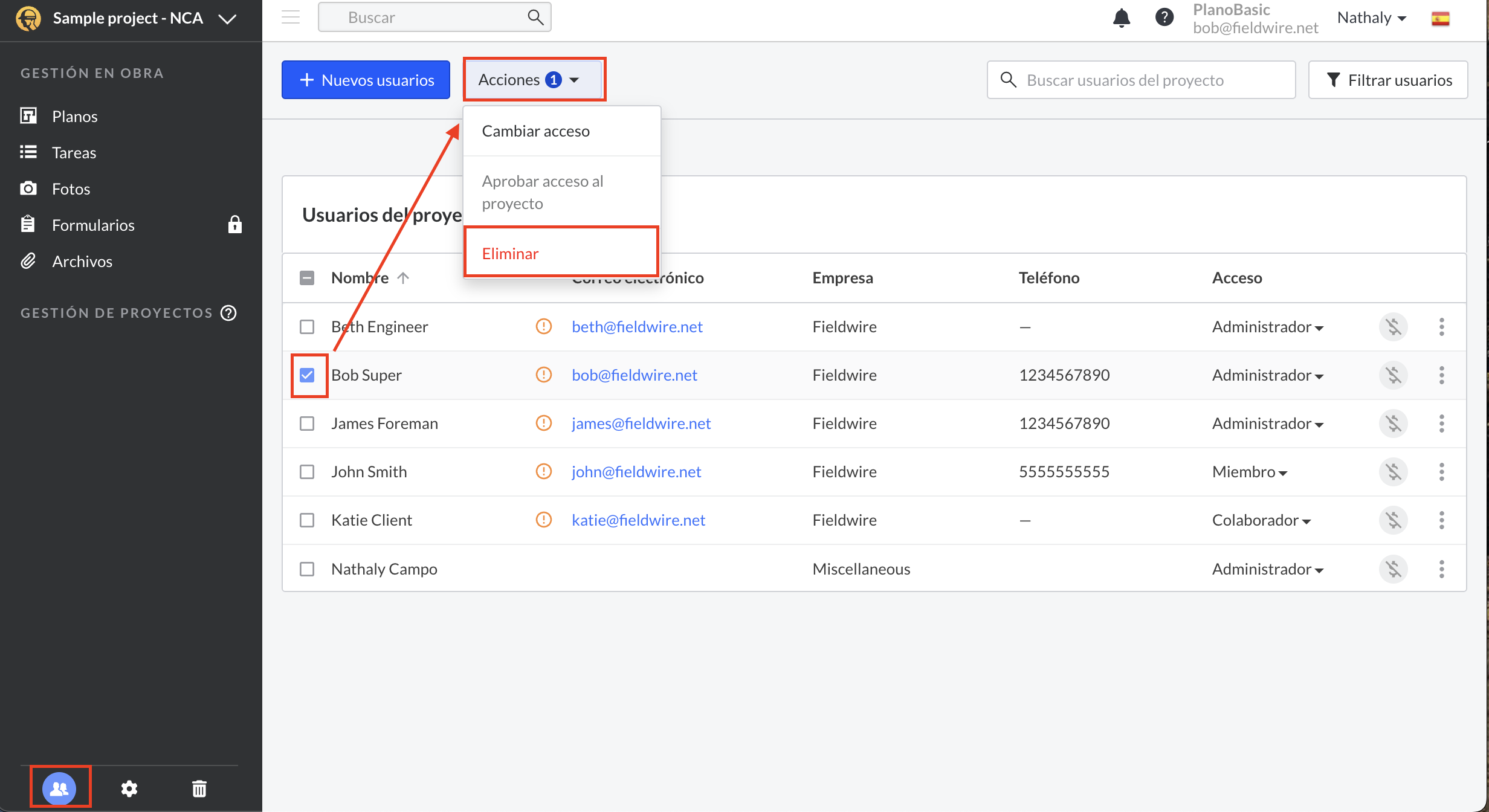
Task: Click the warning icon in John Smith's row
Action: 544,471
